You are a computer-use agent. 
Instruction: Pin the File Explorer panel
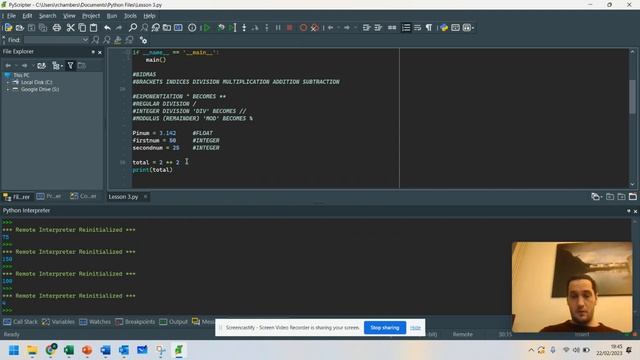pyautogui.click(x=93, y=52)
